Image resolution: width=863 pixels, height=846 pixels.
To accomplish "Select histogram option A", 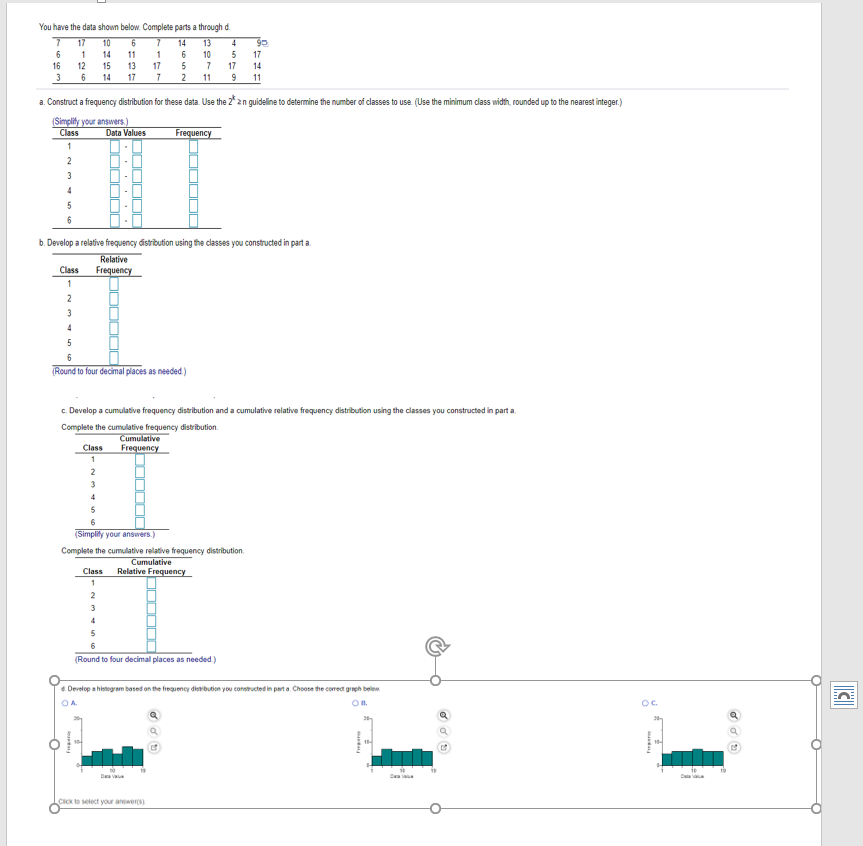I will pyautogui.click(x=66, y=704).
